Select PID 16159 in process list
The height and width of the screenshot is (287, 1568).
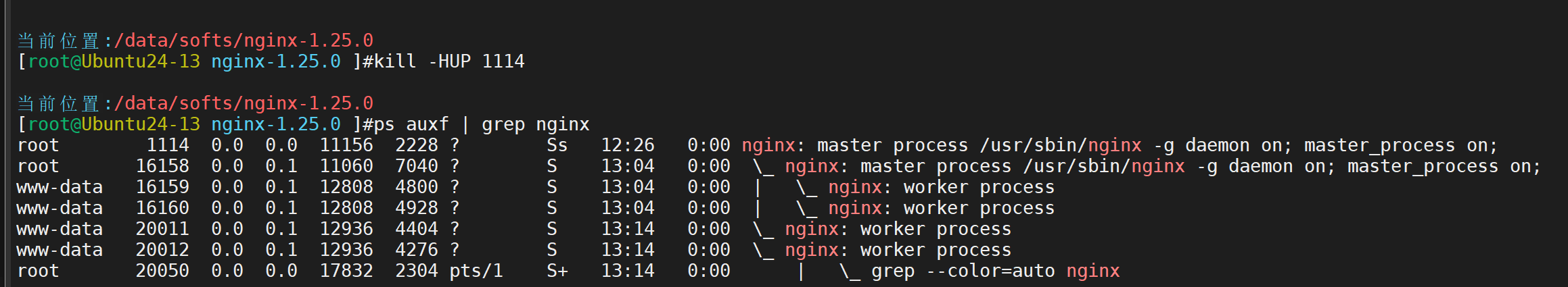pyautogui.click(x=162, y=187)
